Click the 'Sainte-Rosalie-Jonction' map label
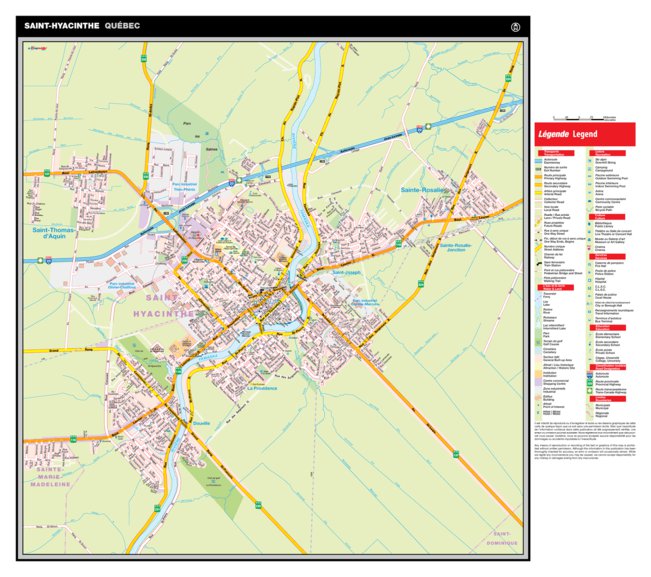Screen dimensions: 651x577 coord(456,248)
